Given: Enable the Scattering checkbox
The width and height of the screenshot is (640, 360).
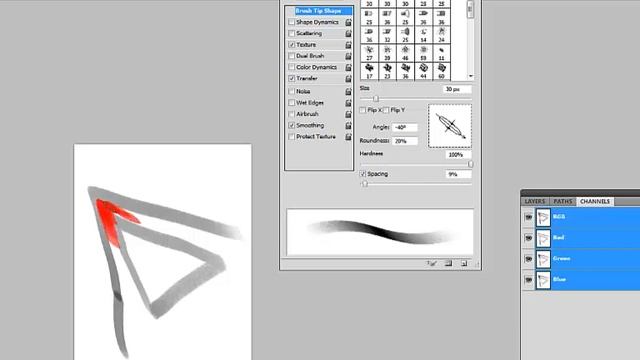Looking at the screenshot, I should click(x=291, y=33).
